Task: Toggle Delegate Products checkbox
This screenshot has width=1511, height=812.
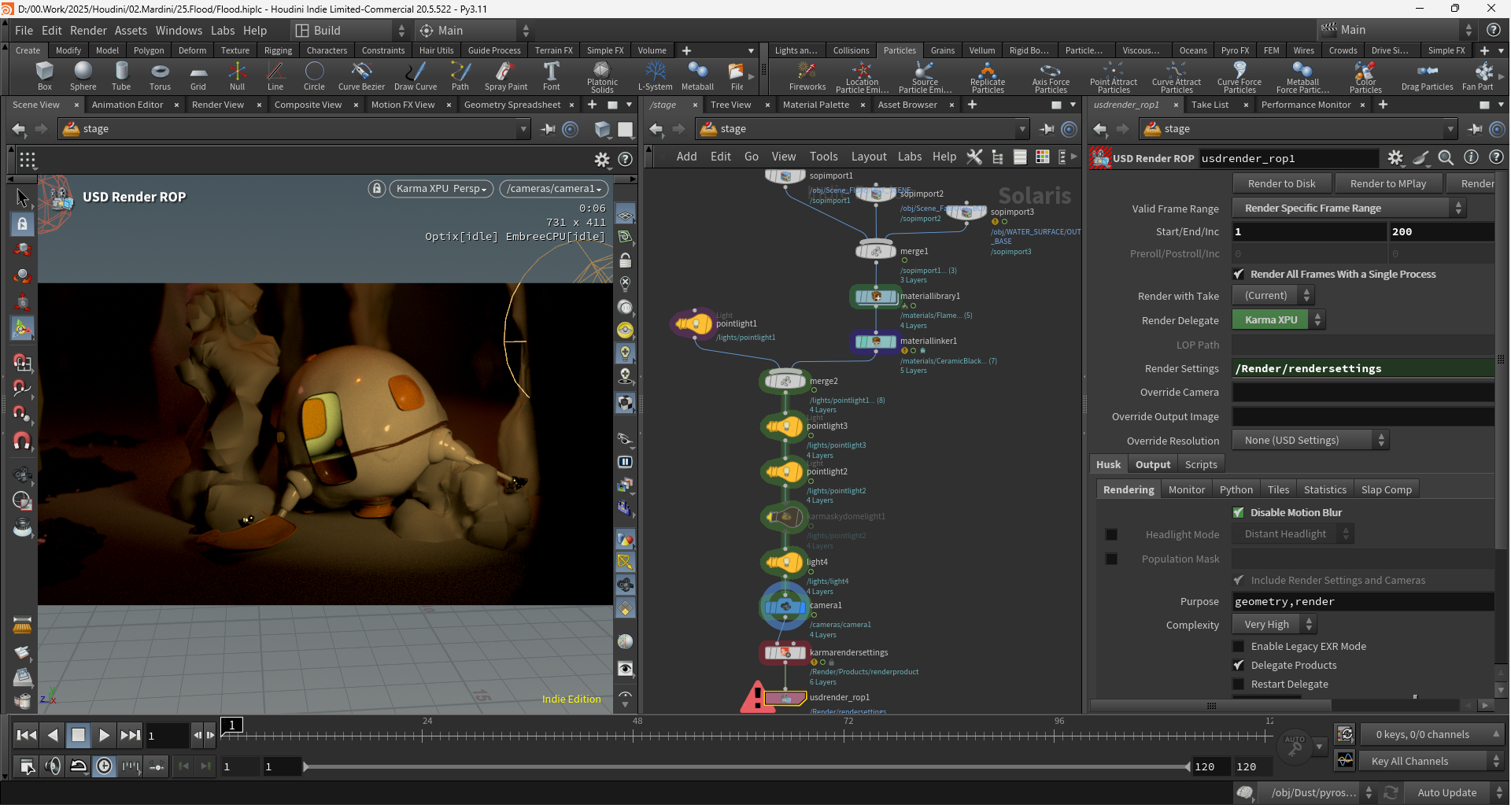Action: pos(1239,666)
